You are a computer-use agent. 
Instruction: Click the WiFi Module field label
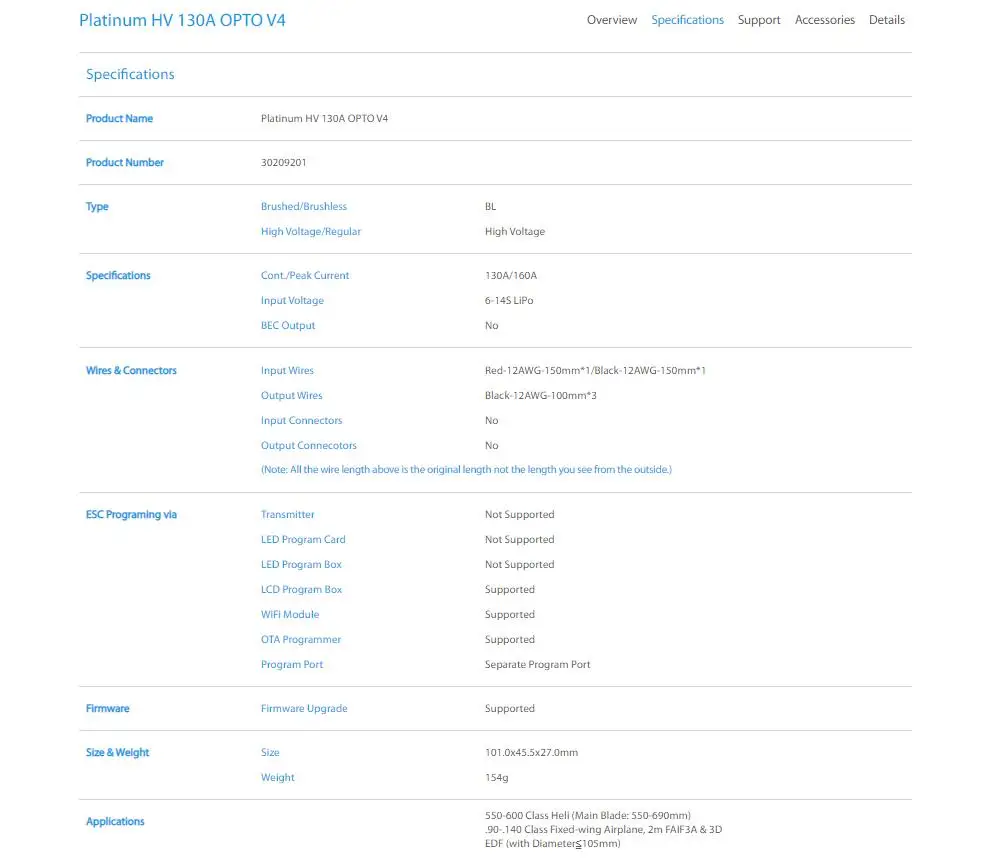pyautogui.click(x=290, y=614)
